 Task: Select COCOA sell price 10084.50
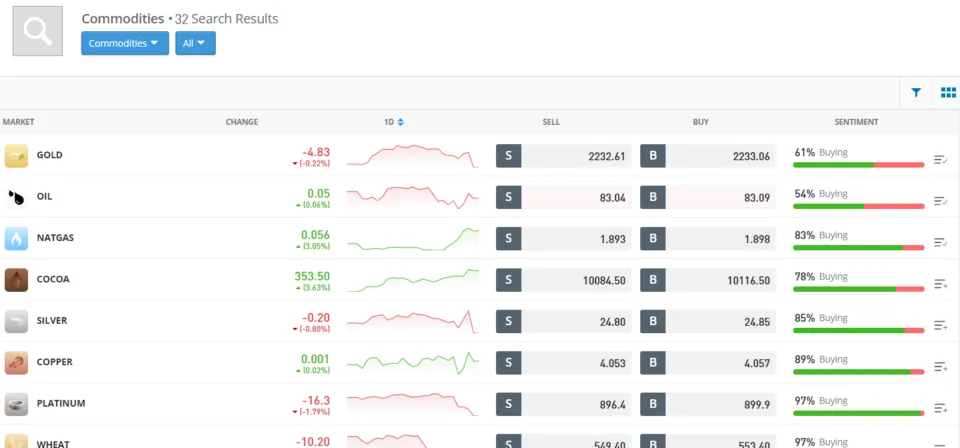(x=604, y=280)
